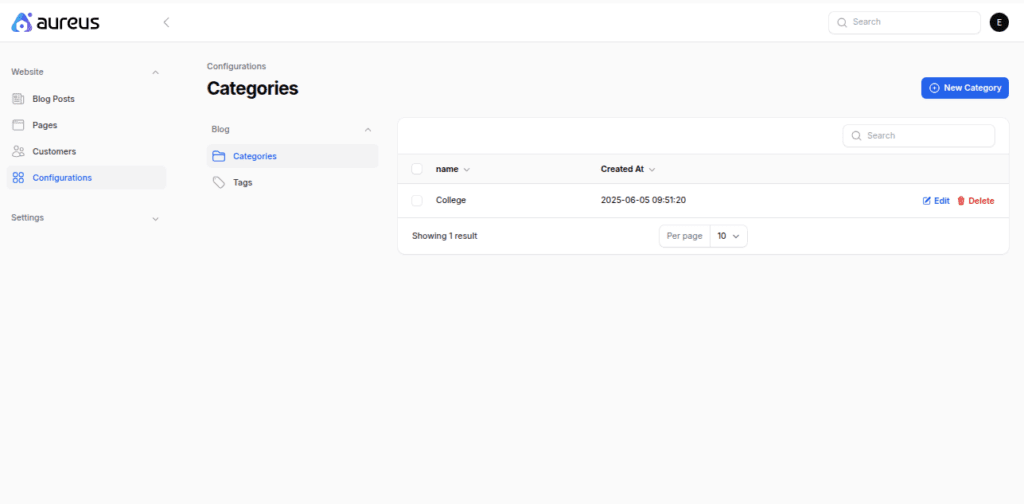The width and height of the screenshot is (1024, 504).
Task: Click the Blog Posts newspaper icon
Action: coord(18,99)
